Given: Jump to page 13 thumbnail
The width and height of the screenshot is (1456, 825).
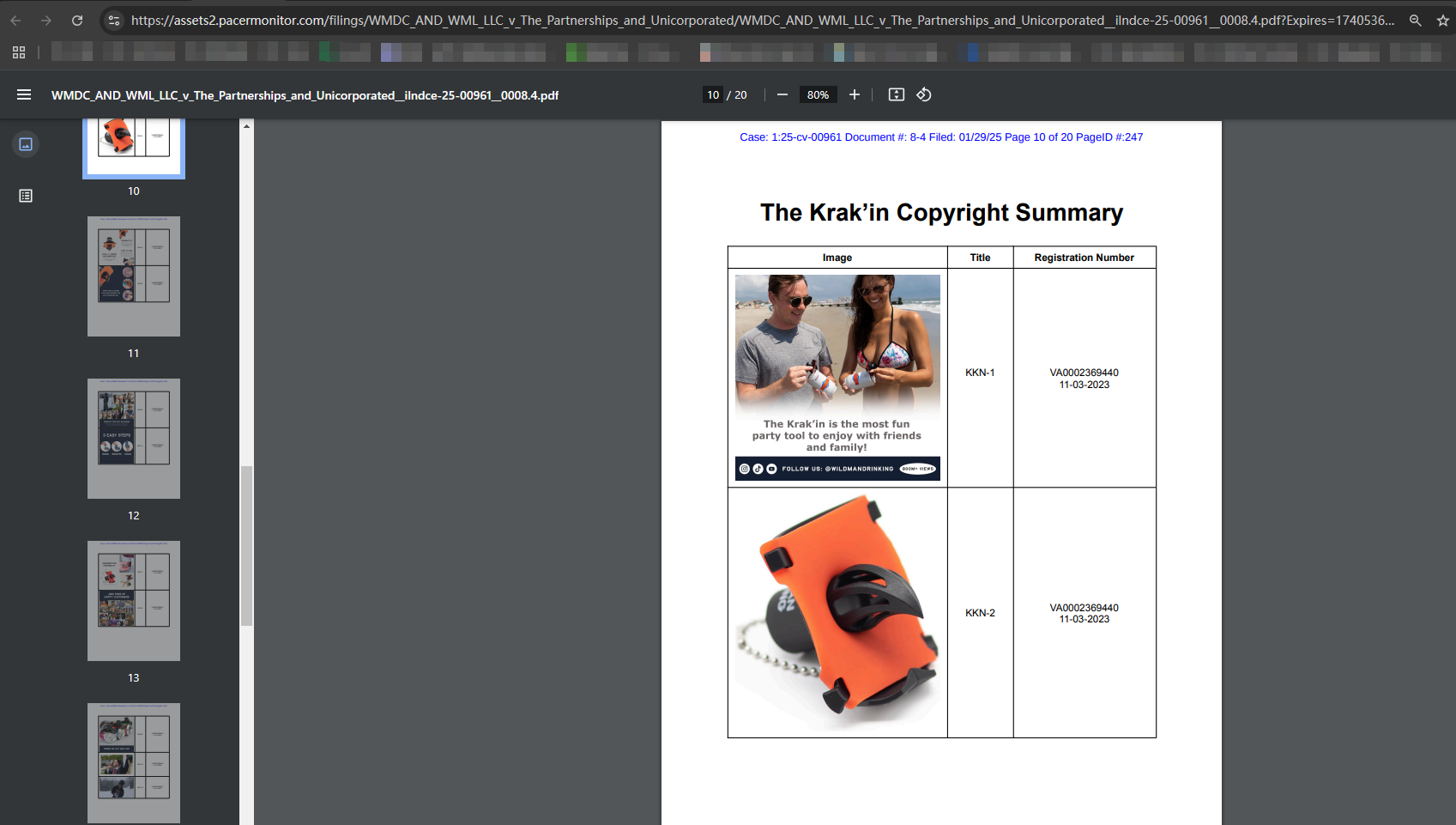Looking at the screenshot, I should click(x=134, y=601).
